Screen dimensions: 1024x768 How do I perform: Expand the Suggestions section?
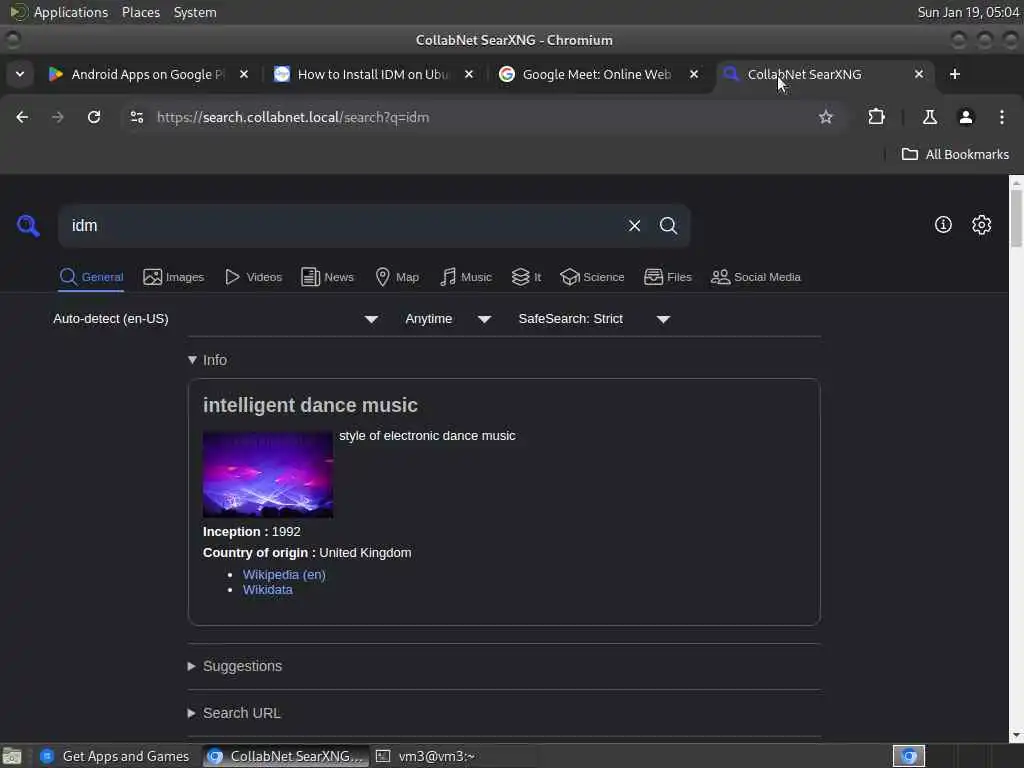click(x=235, y=666)
